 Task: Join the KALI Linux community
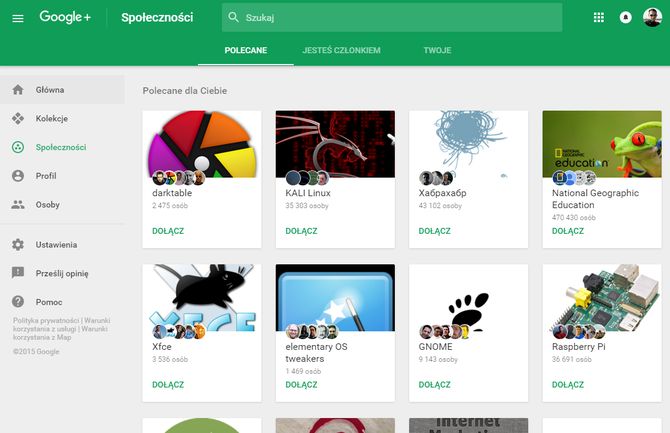(301, 231)
